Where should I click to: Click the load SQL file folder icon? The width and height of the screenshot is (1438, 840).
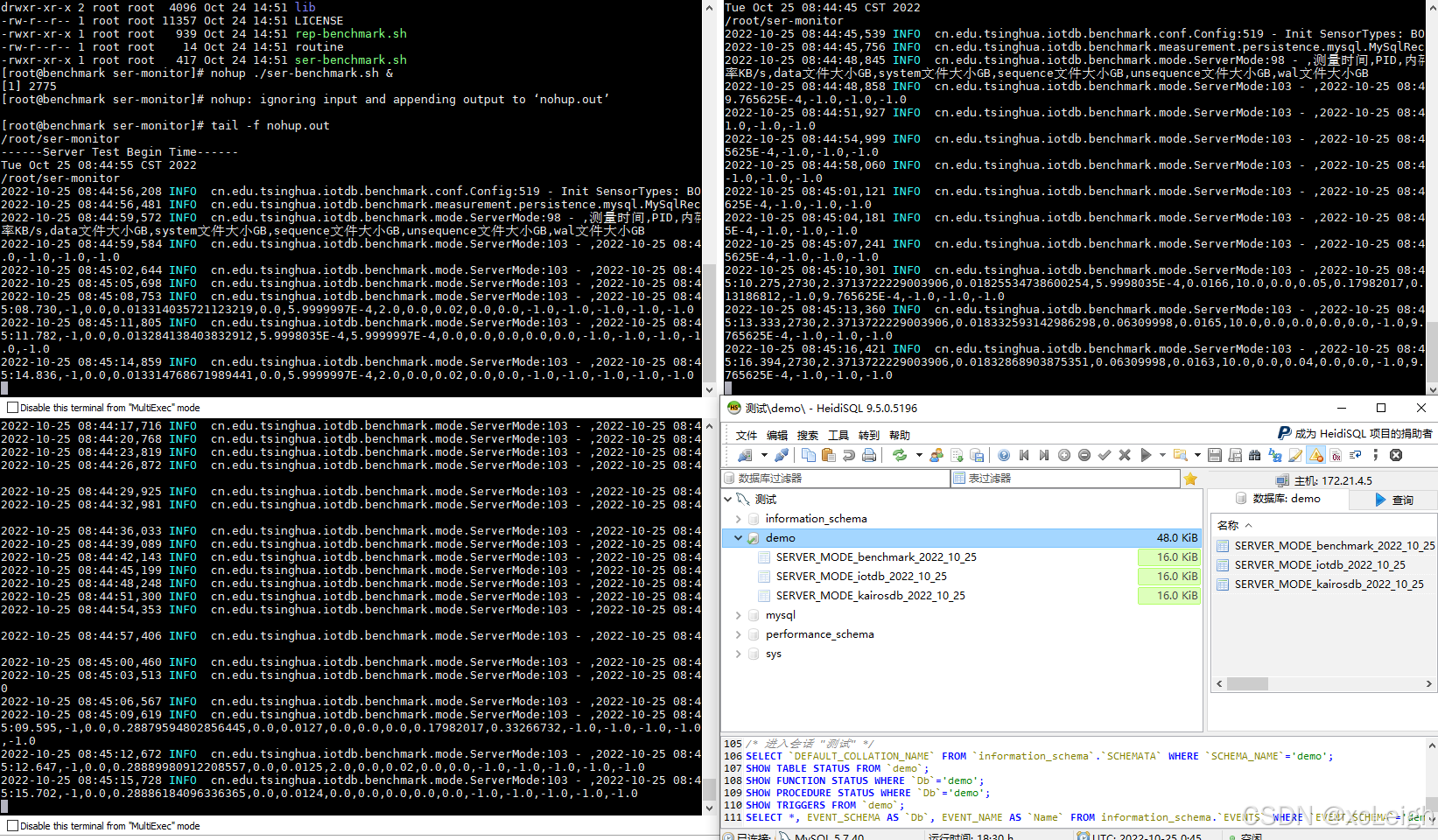click(1181, 455)
